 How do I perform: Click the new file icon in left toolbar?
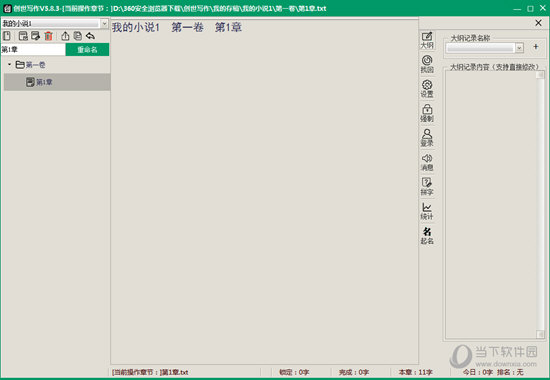[7, 36]
